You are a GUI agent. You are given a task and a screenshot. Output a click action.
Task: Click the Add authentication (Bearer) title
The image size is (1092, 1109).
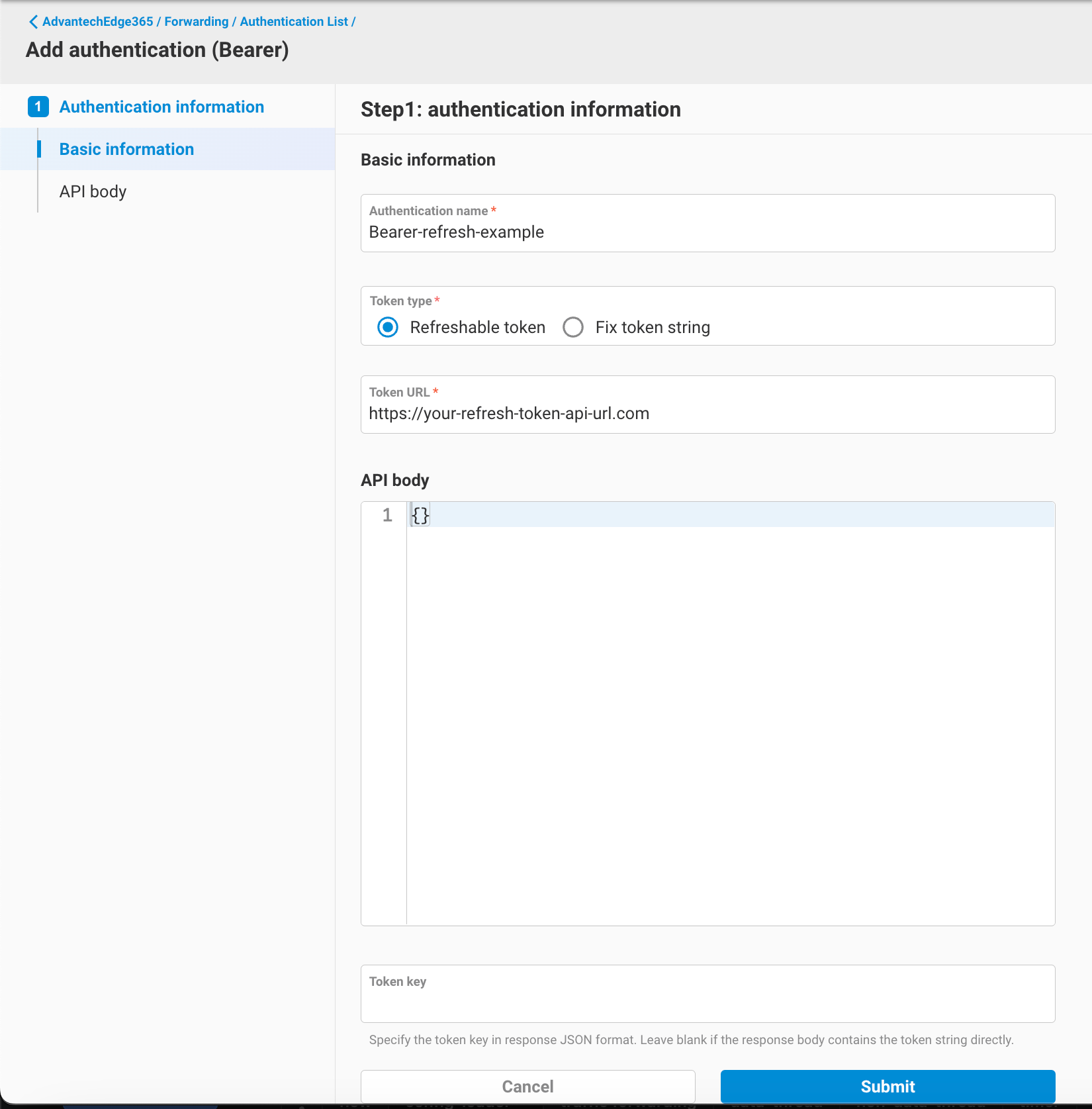tap(157, 50)
